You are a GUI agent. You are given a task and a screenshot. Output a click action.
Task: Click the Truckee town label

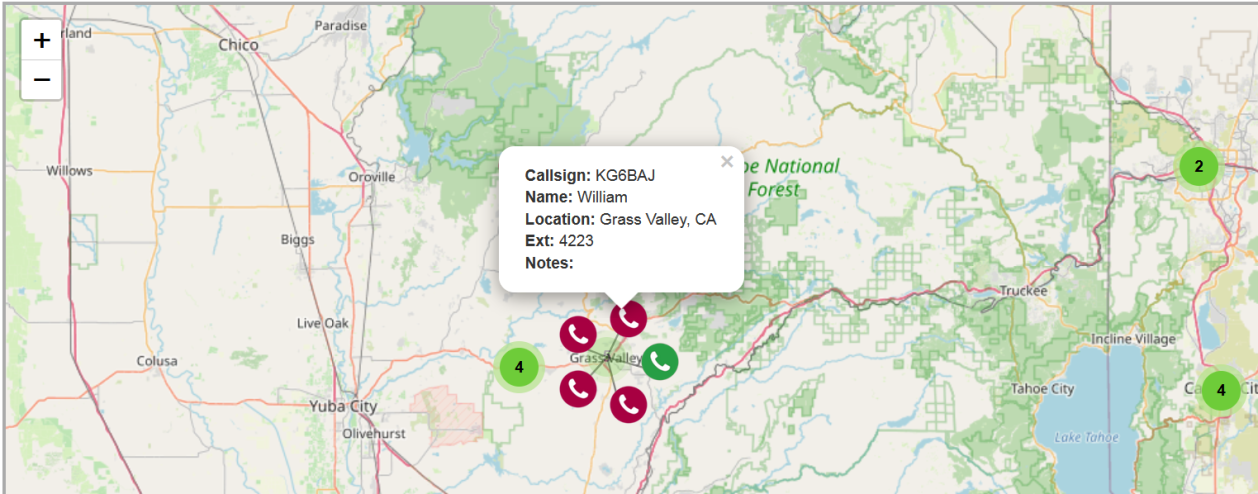pyautogui.click(x=1024, y=291)
